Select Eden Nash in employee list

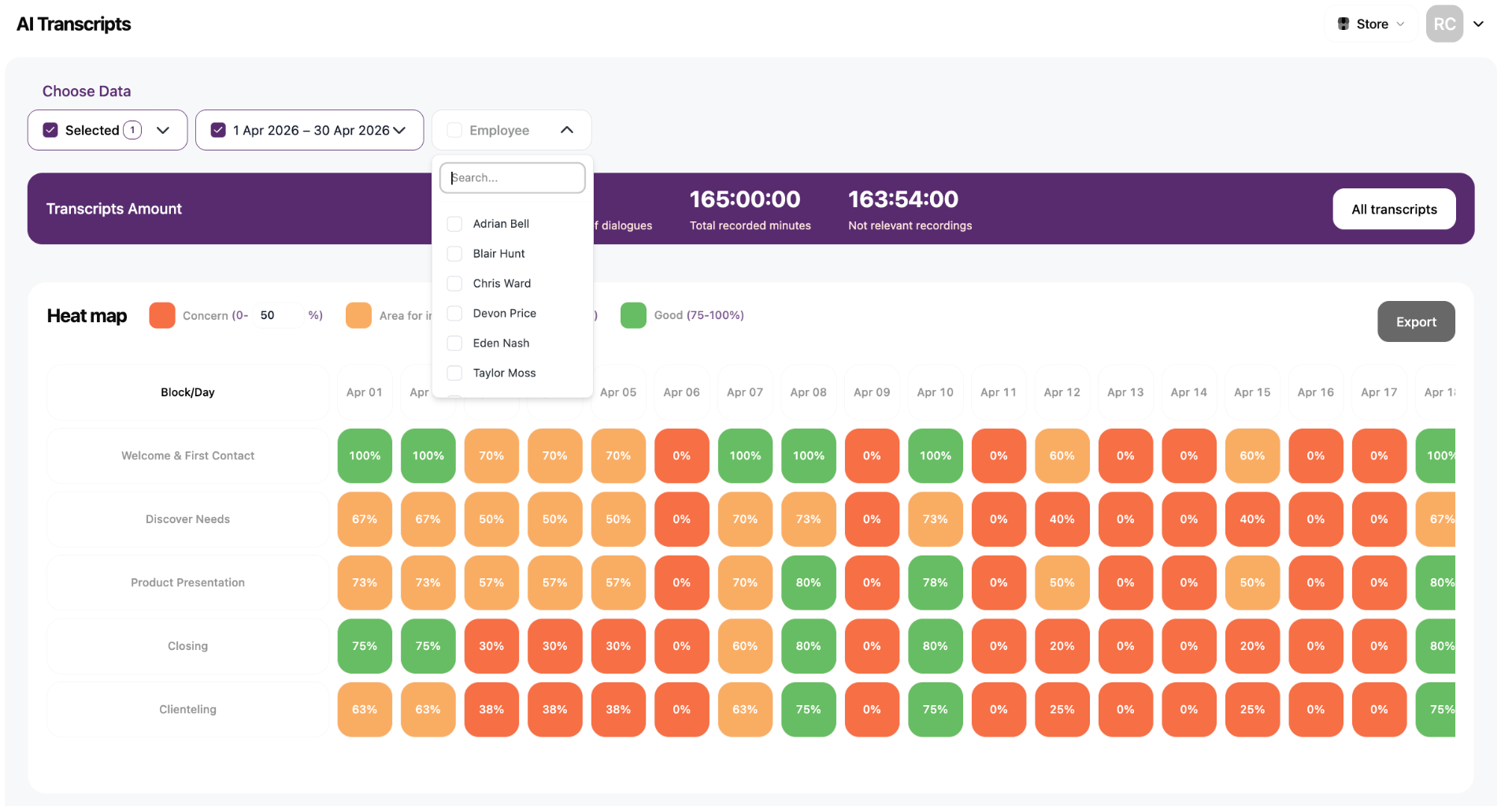tap(501, 344)
